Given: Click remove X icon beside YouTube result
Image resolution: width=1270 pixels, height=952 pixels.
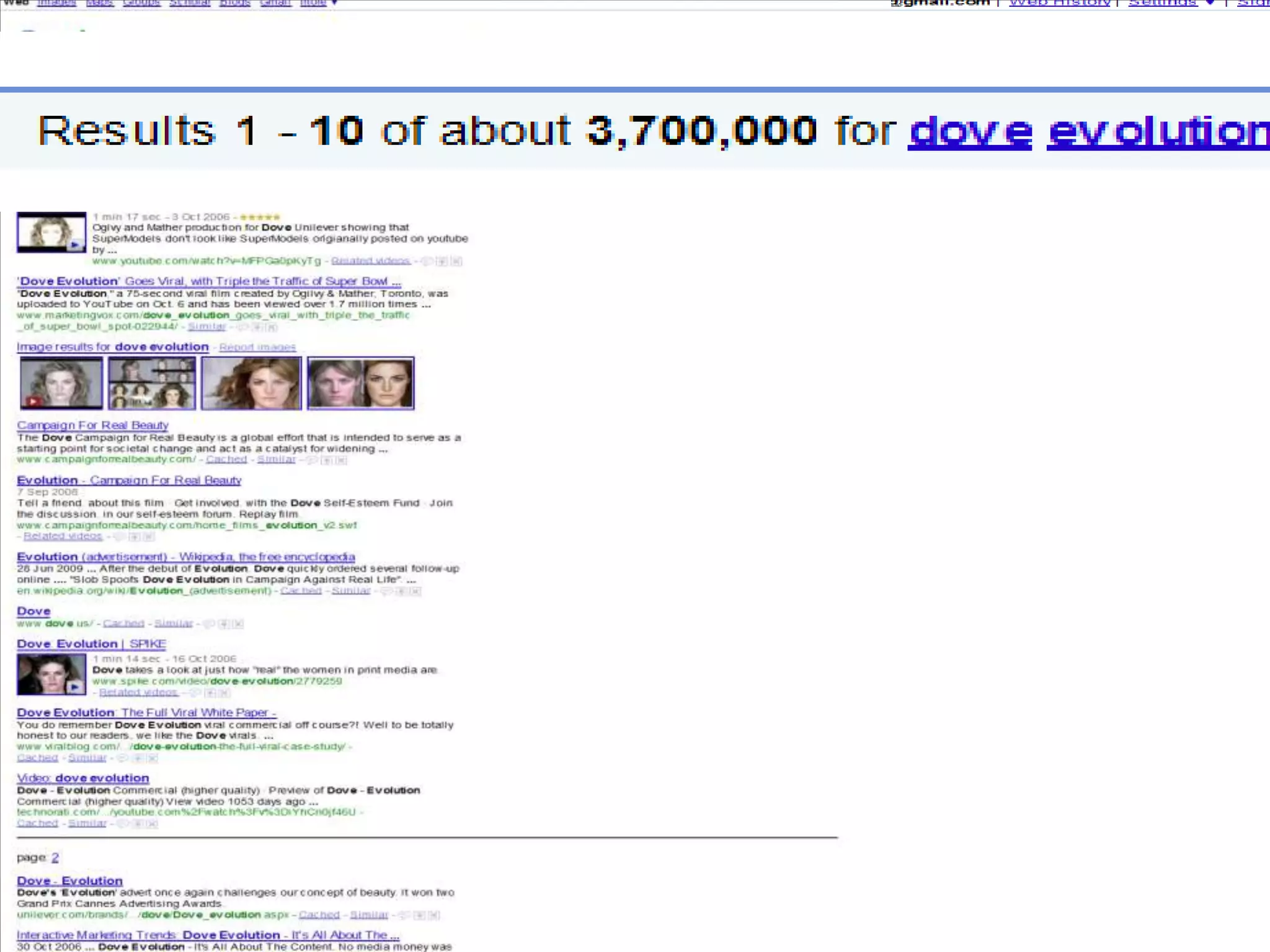Looking at the screenshot, I should pyautogui.click(x=456, y=262).
